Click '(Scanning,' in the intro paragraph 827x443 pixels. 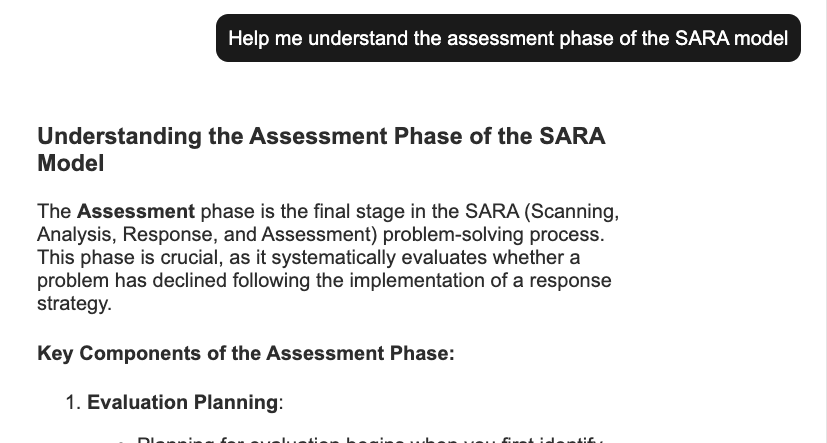[572, 211]
